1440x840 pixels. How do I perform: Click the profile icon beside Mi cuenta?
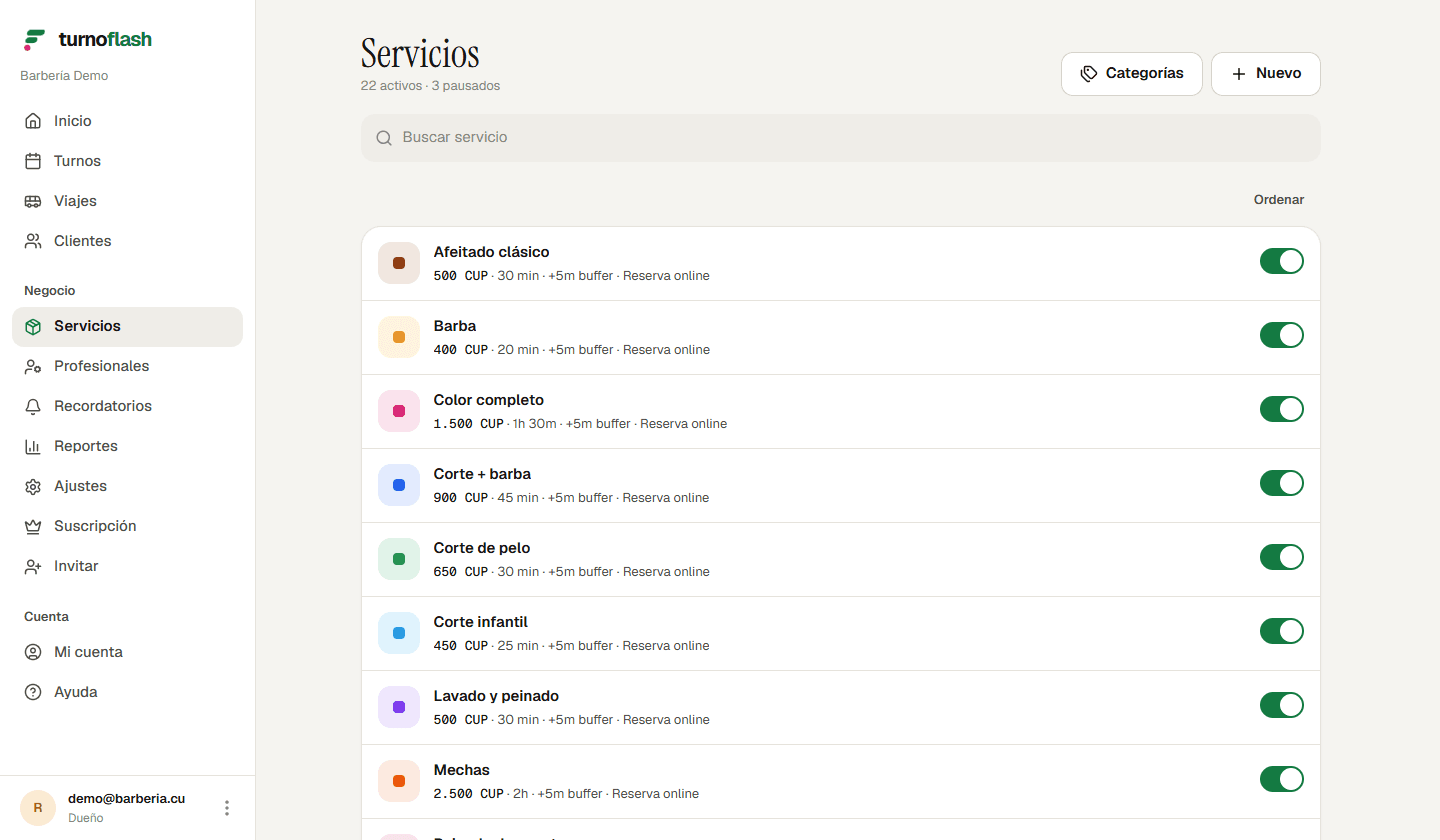(33, 653)
